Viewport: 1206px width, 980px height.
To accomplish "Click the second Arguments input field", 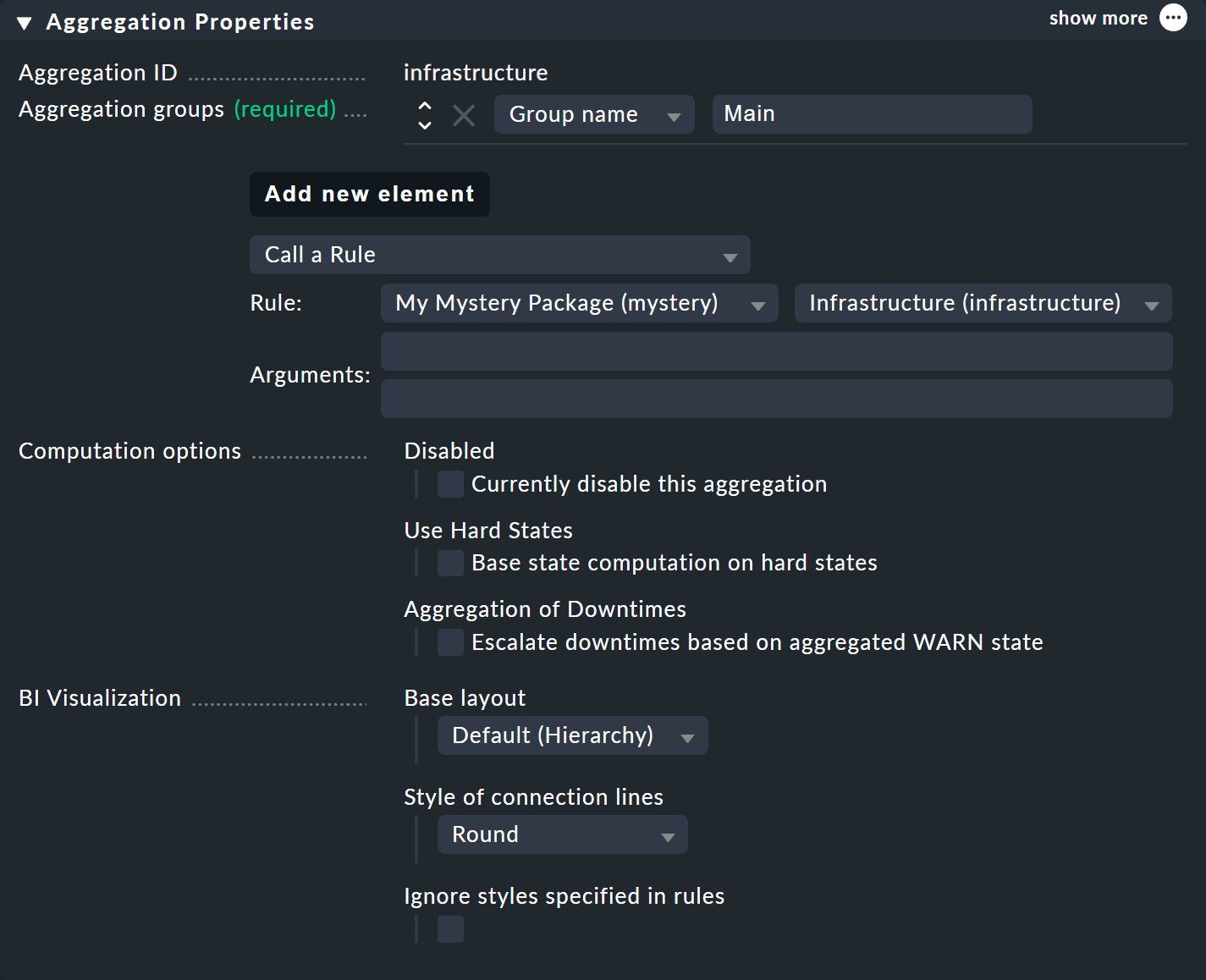I will 776,399.
